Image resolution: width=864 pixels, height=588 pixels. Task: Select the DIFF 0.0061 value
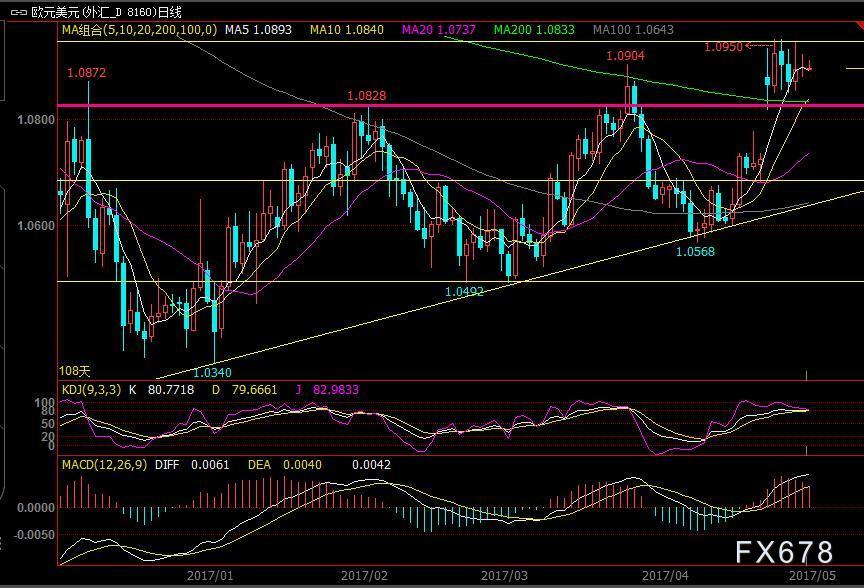point(192,465)
